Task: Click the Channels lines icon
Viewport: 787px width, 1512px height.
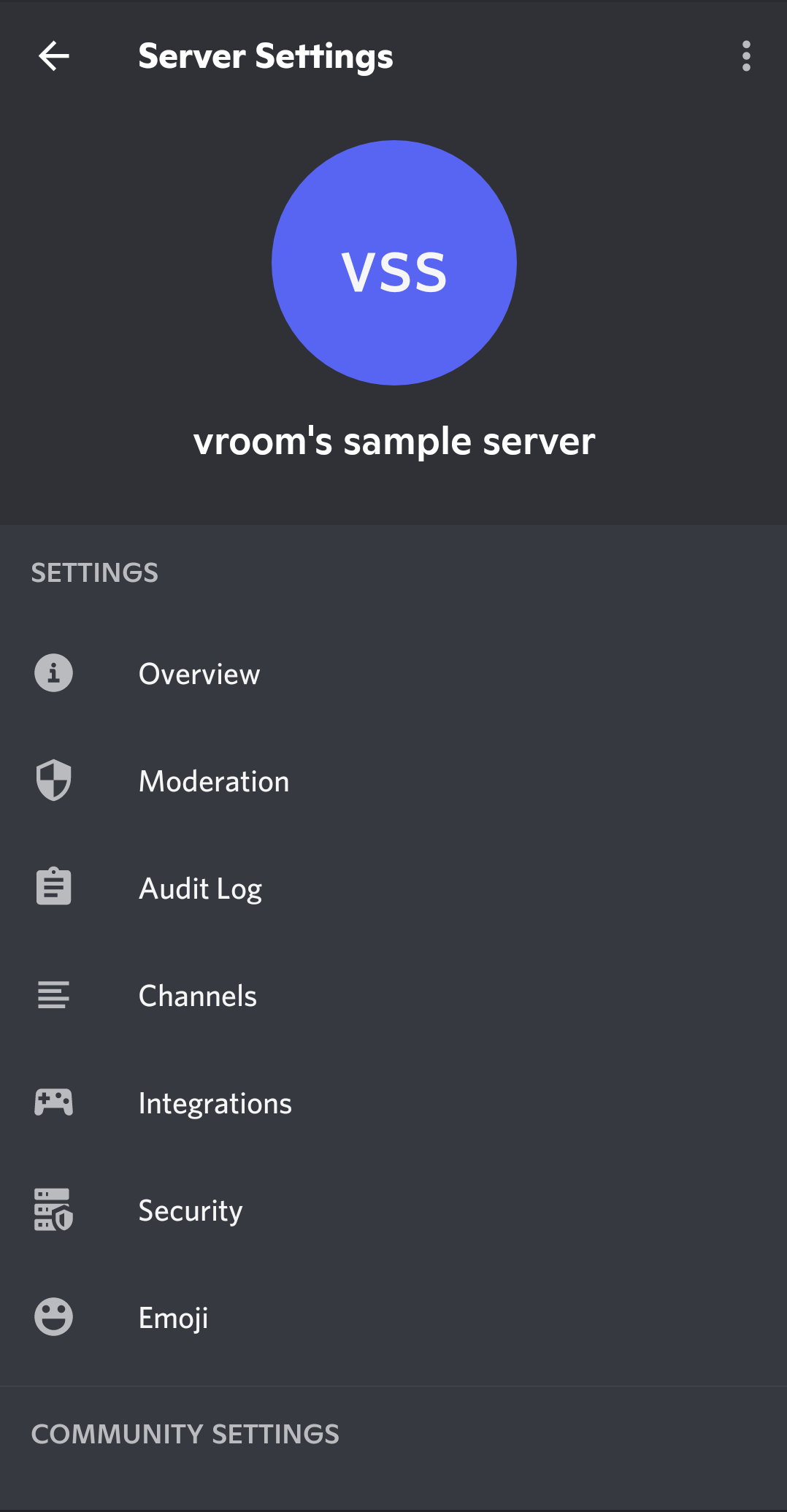Action: (x=54, y=995)
